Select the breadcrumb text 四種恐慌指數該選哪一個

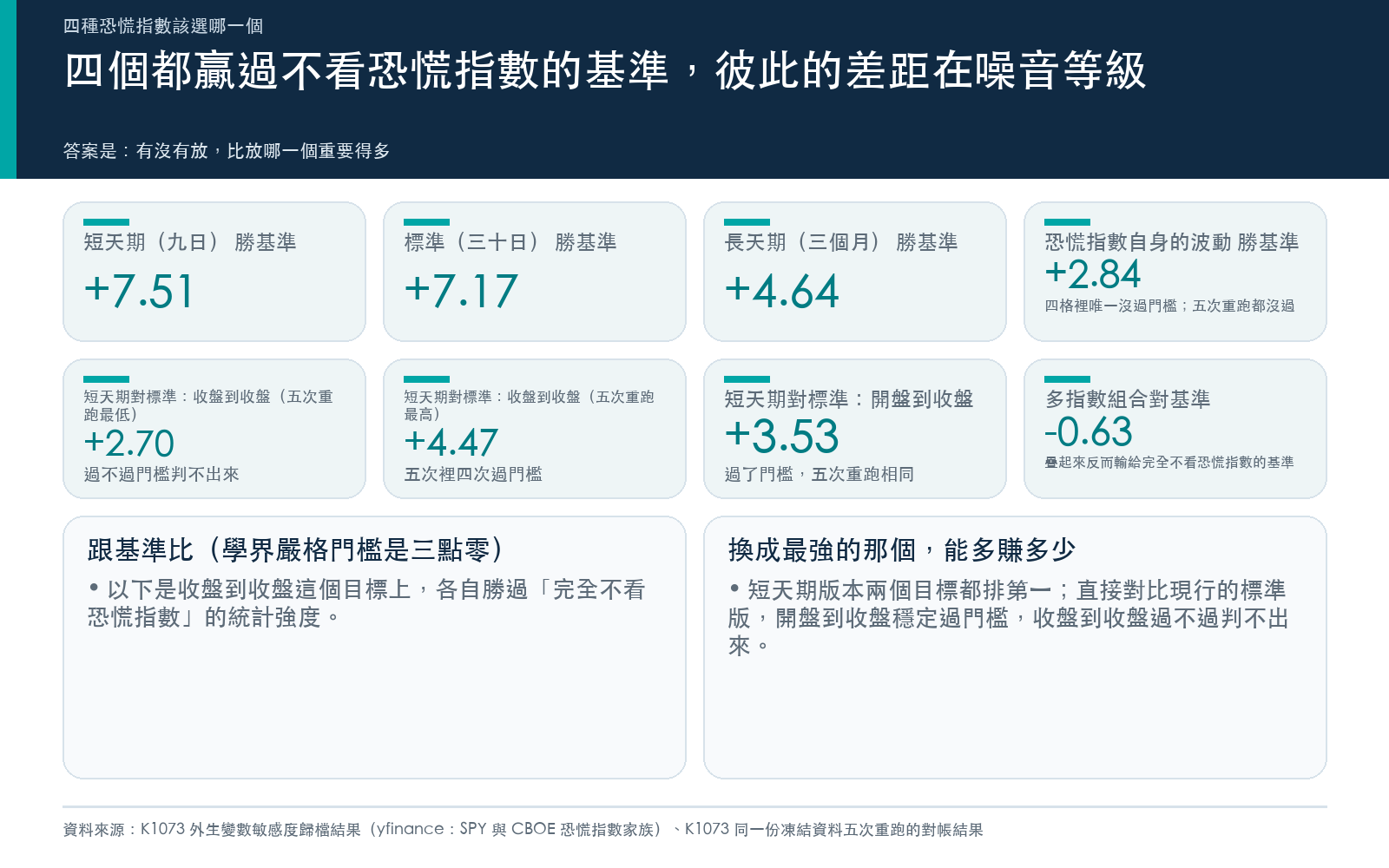pyautogui.click(x=163, y=26)
